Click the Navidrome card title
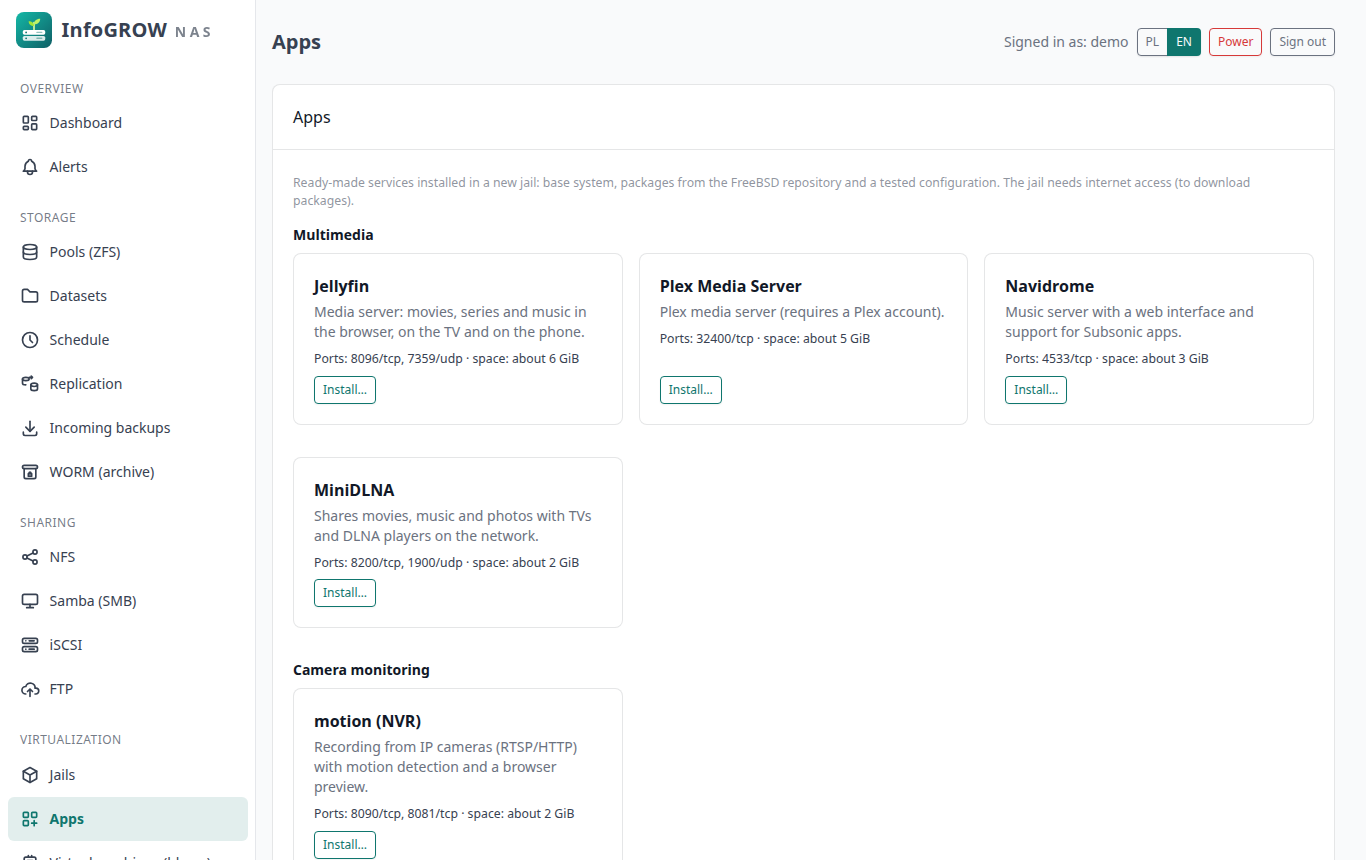1366x860 pixels. 1050,286
